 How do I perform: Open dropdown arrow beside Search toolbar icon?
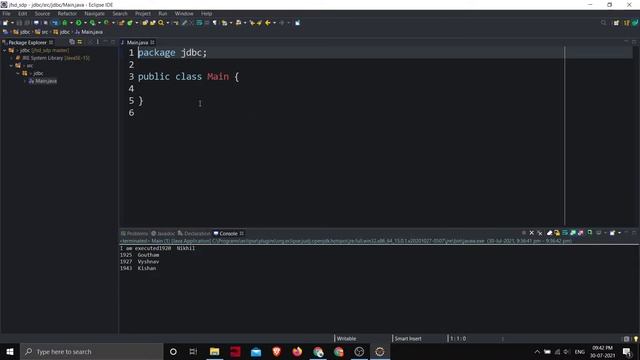click(168, 23)
